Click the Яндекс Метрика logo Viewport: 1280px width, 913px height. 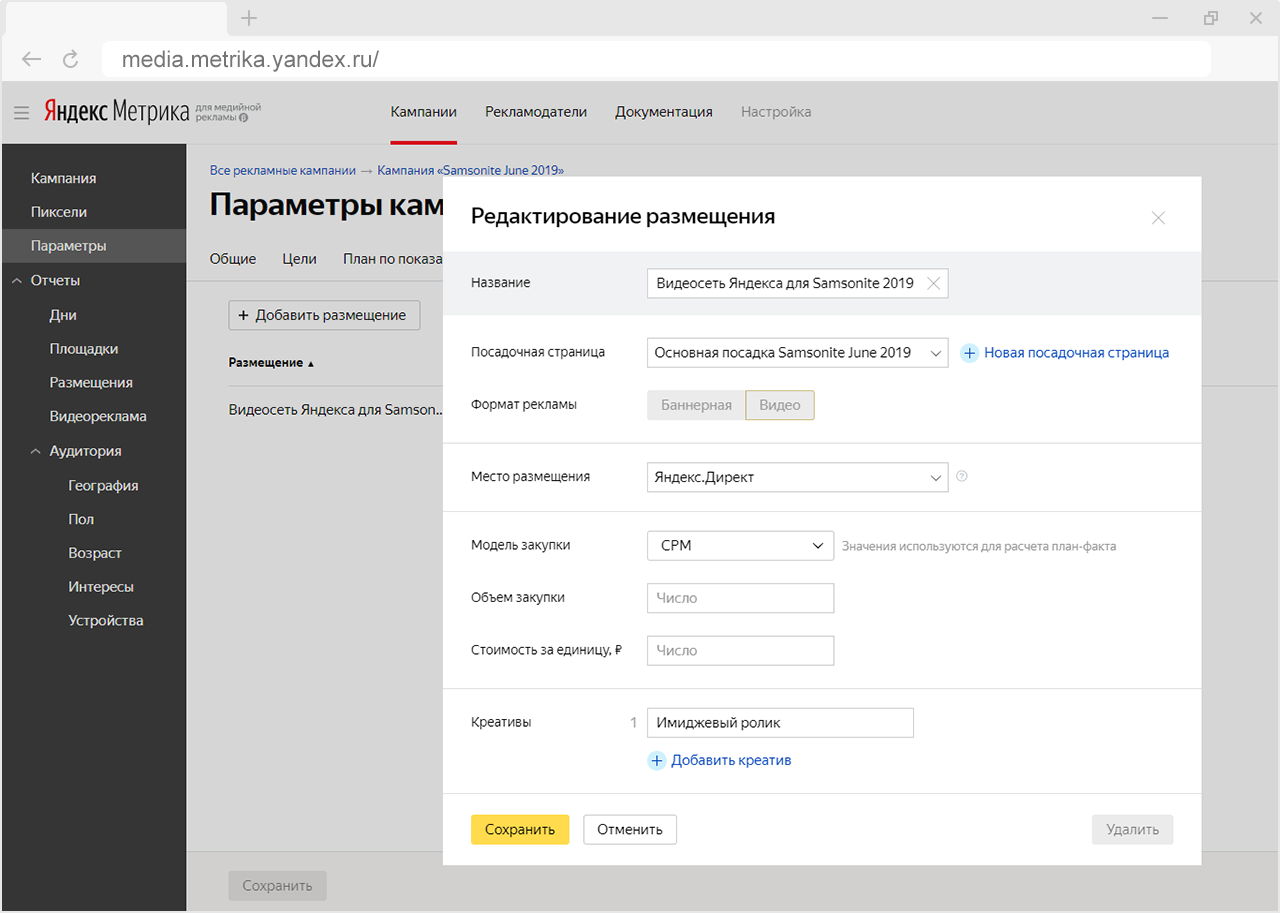[116, 112]
